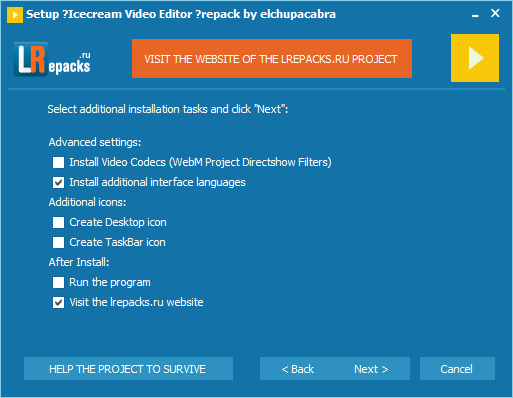Click the 'After Install:' heading text
The image size is (513, 398).
click(79, 262)
